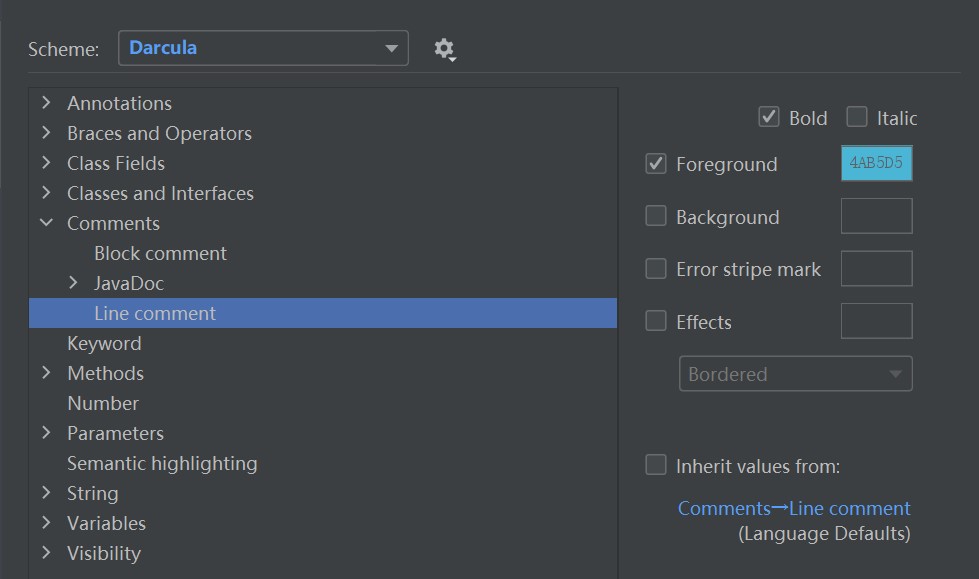
Task: Expand the Braces and Operators node
Action: point(46,133)
